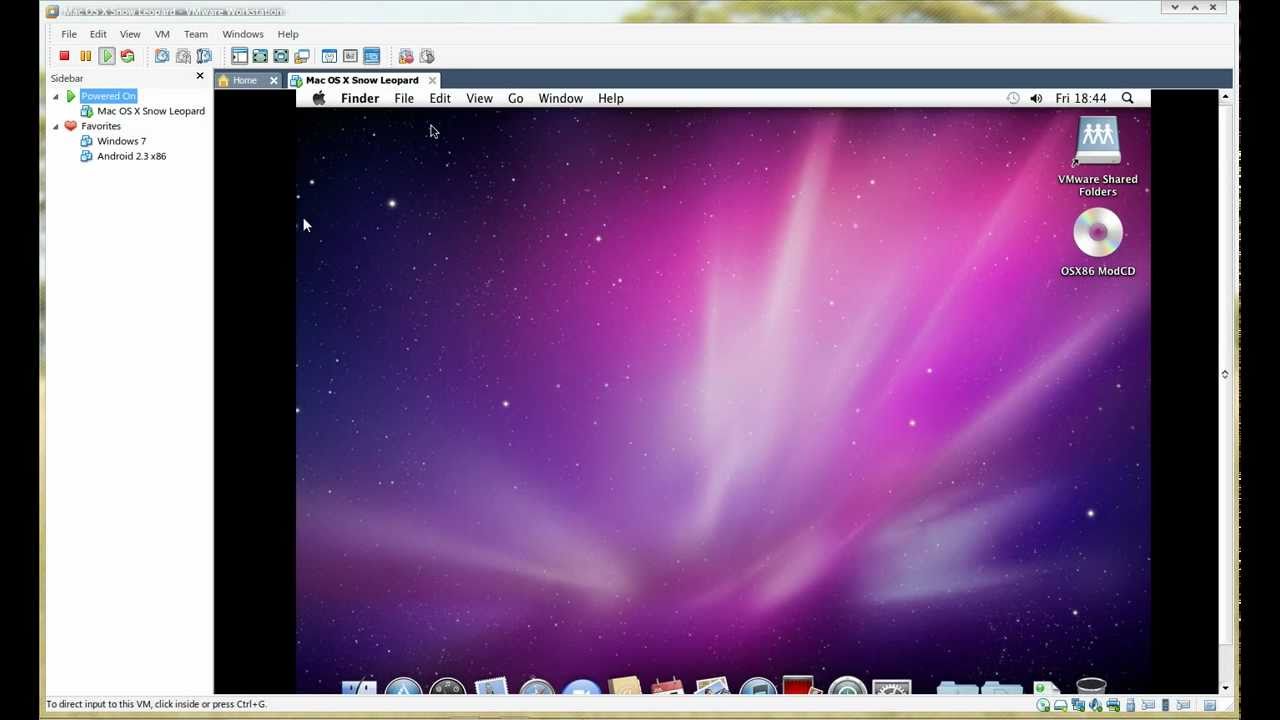
Task: Click the green Power On play icon
Action: pyautogui.click(x=106, y=56)
